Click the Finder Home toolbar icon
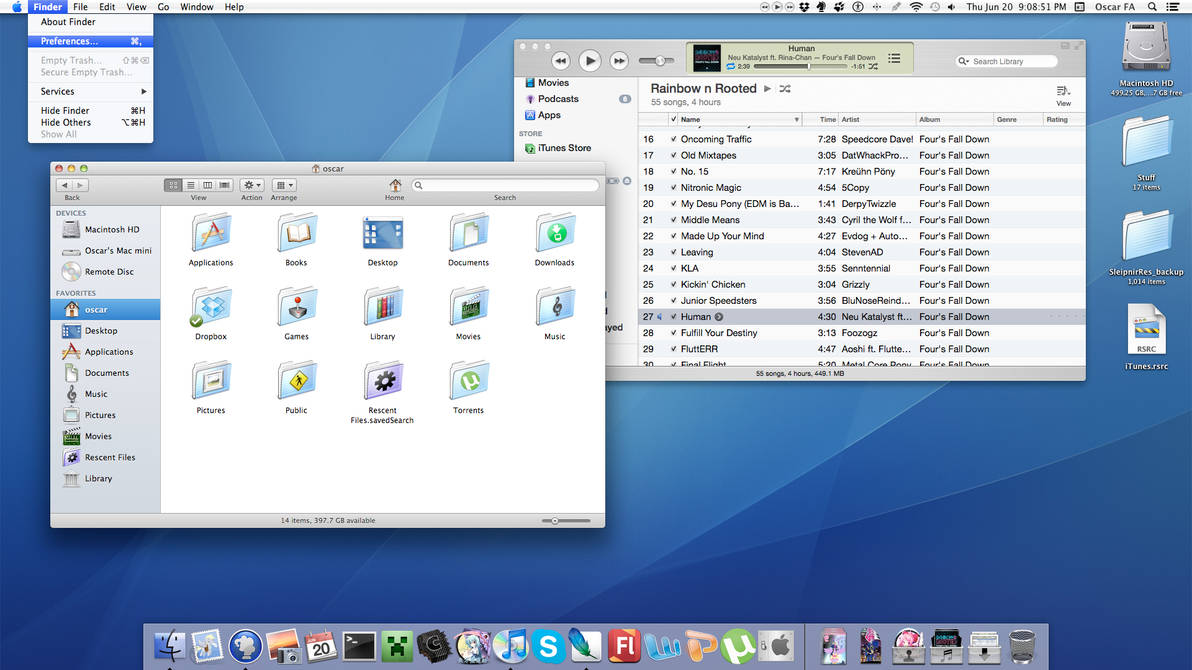This screenshot has width=1192, height=670. (395, 185)
